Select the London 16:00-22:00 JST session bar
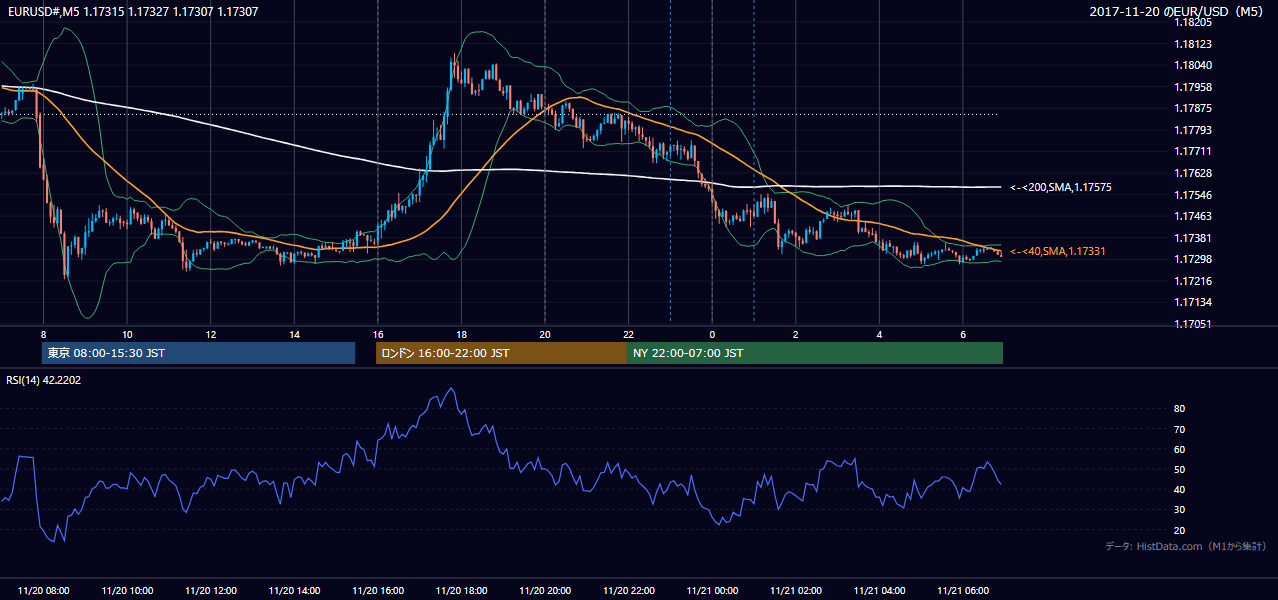 (x=501, y=353)
